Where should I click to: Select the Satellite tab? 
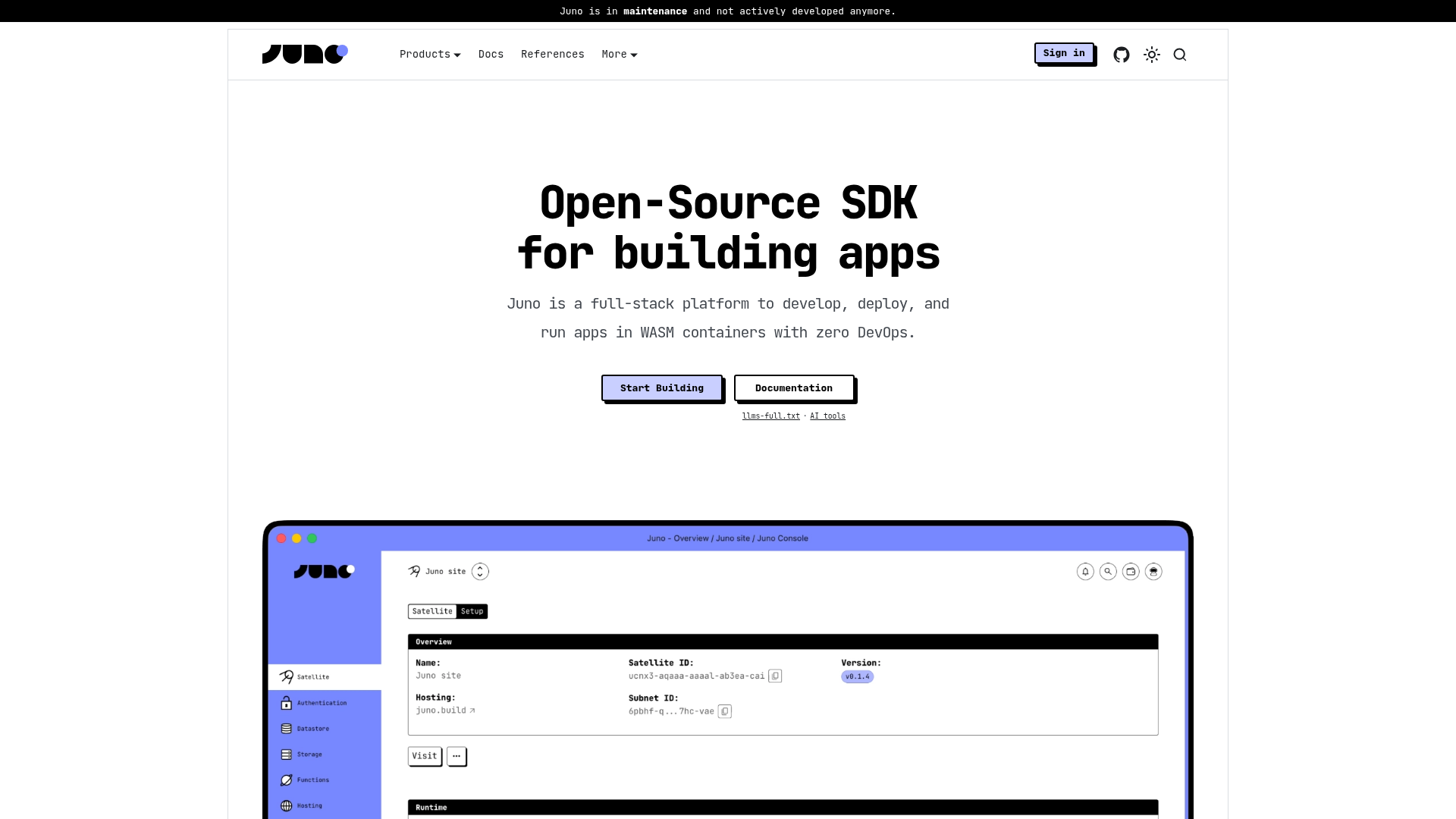432,611
